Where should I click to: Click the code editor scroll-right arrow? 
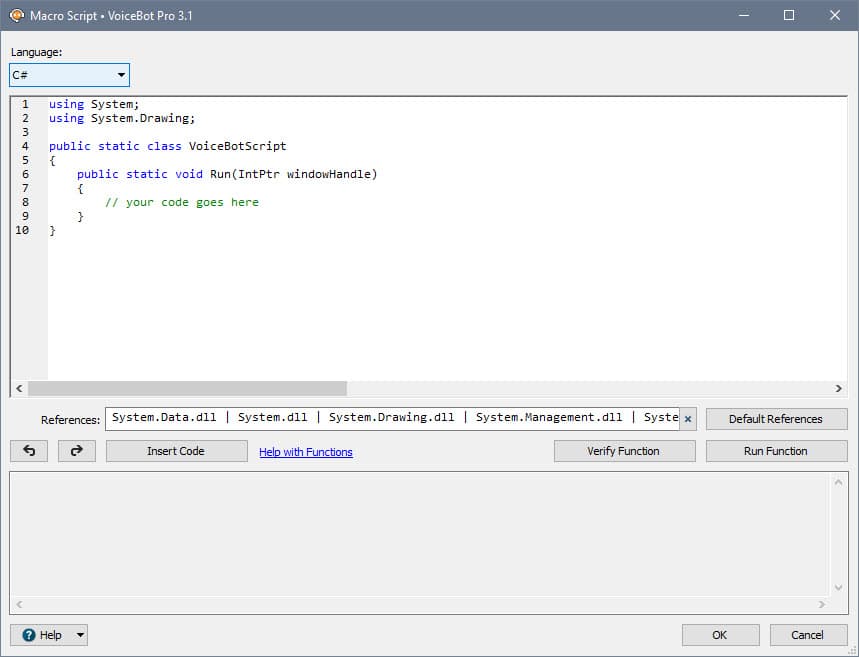click(x=838, y=389)
